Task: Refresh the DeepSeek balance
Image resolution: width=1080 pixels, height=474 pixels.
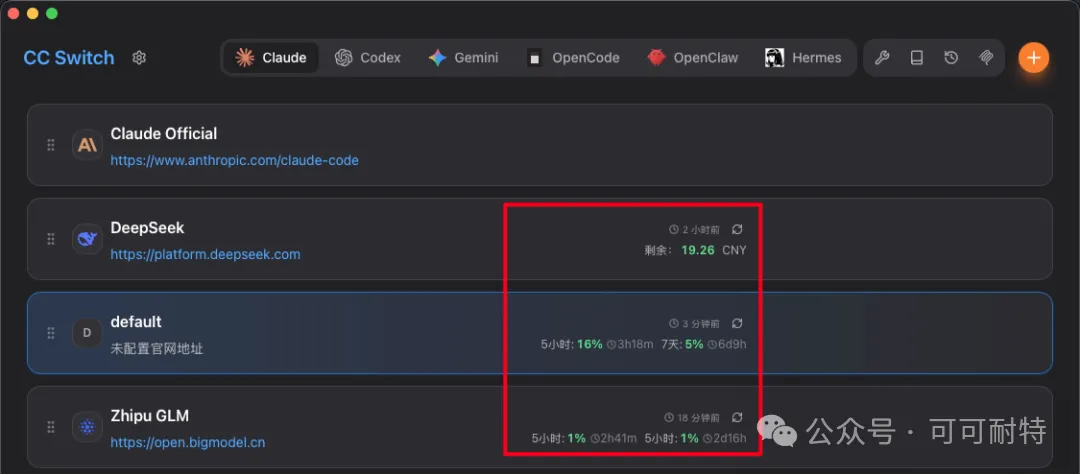Action: (x=737, y=229)
